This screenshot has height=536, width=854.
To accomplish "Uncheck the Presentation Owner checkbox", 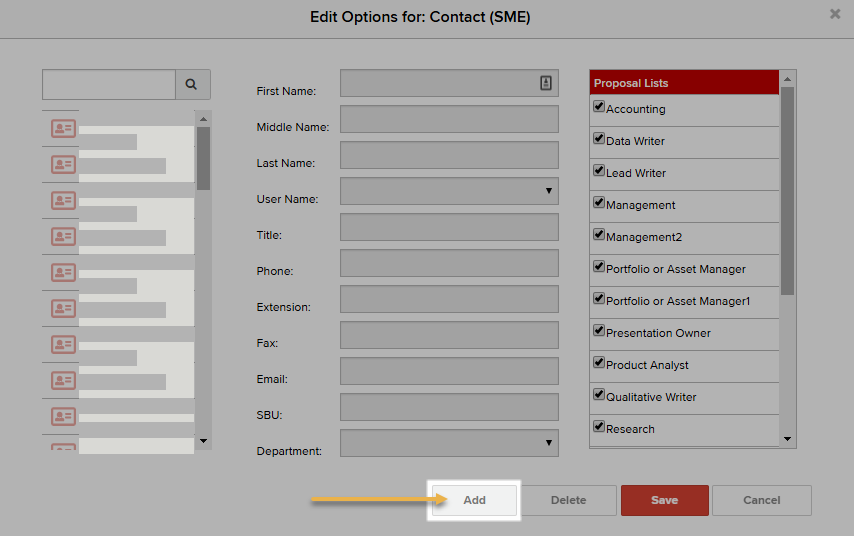I will pyautogui.click(x=599, y=331).
